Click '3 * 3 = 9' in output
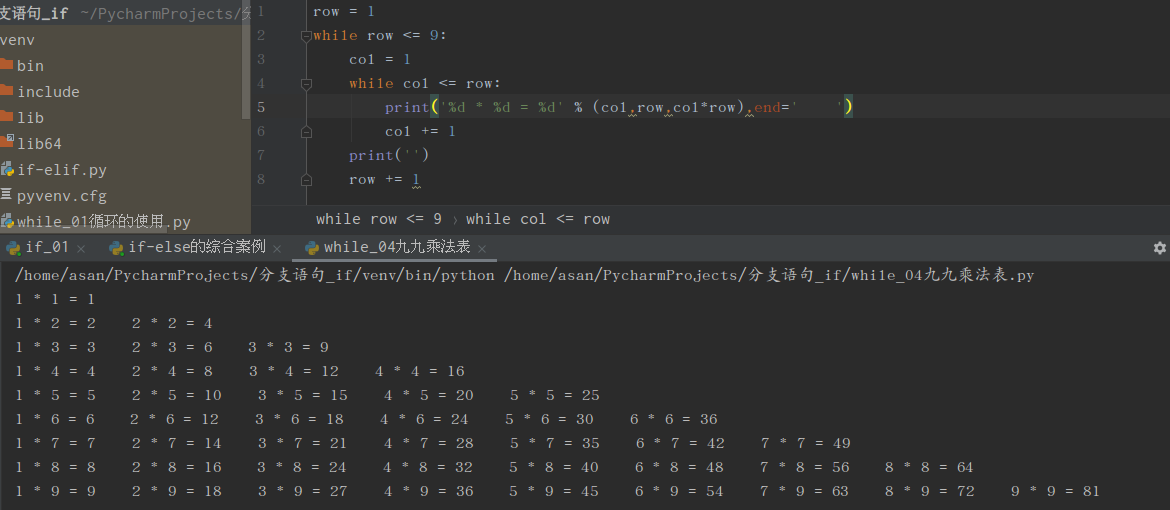Image resolution: width=1170 pixels, height=510 pixels. click(289, 347)
